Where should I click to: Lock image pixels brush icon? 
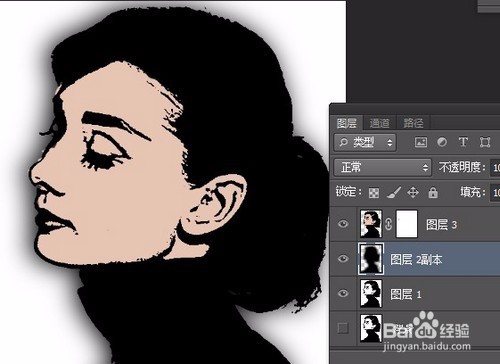coord(394,192)
